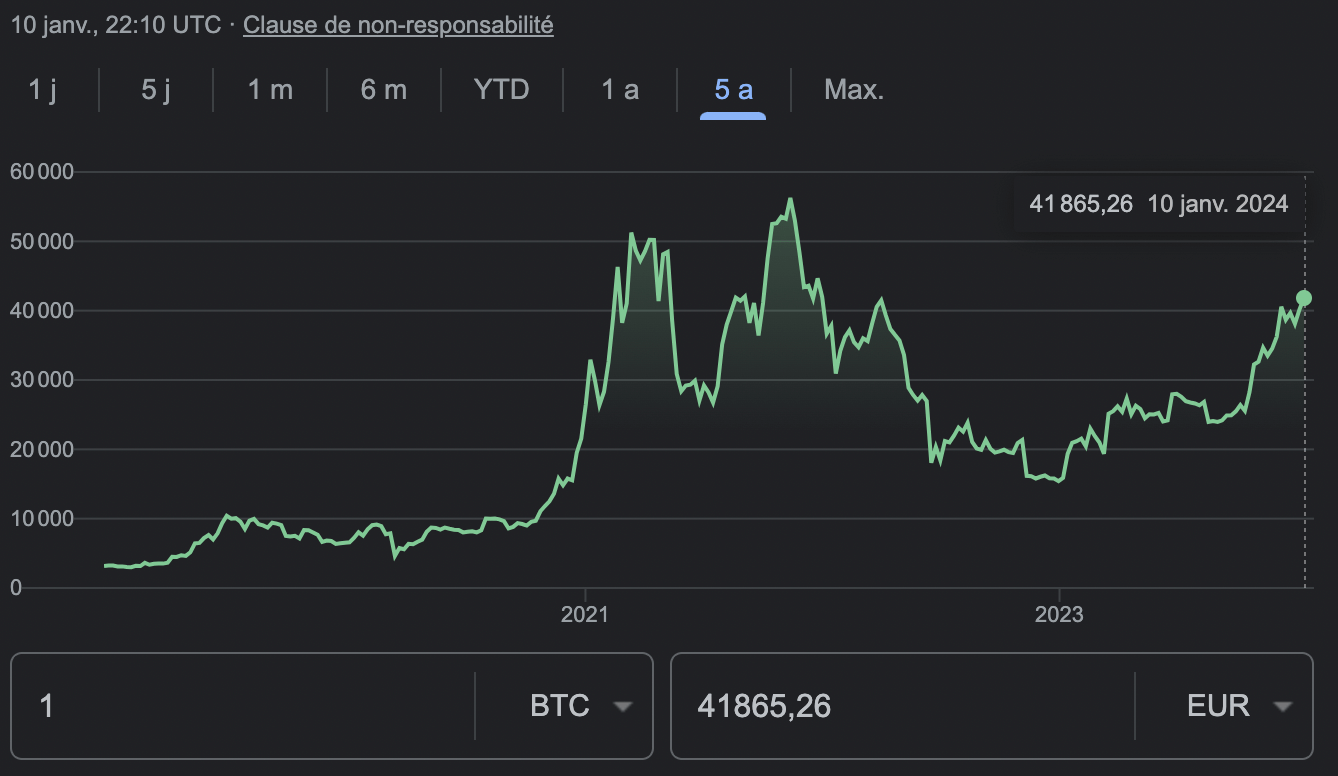1338x776 pixels.
Task: Select the 5 j time range tab
Action: click(x=155, y=90)
